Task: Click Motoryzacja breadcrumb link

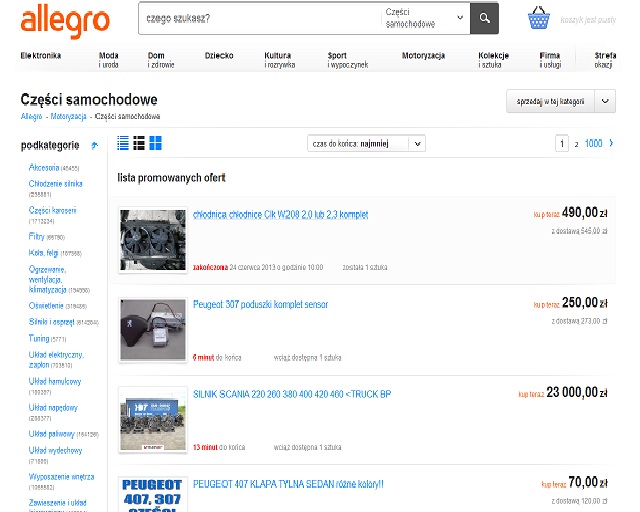Action: [x=68, y=116]
